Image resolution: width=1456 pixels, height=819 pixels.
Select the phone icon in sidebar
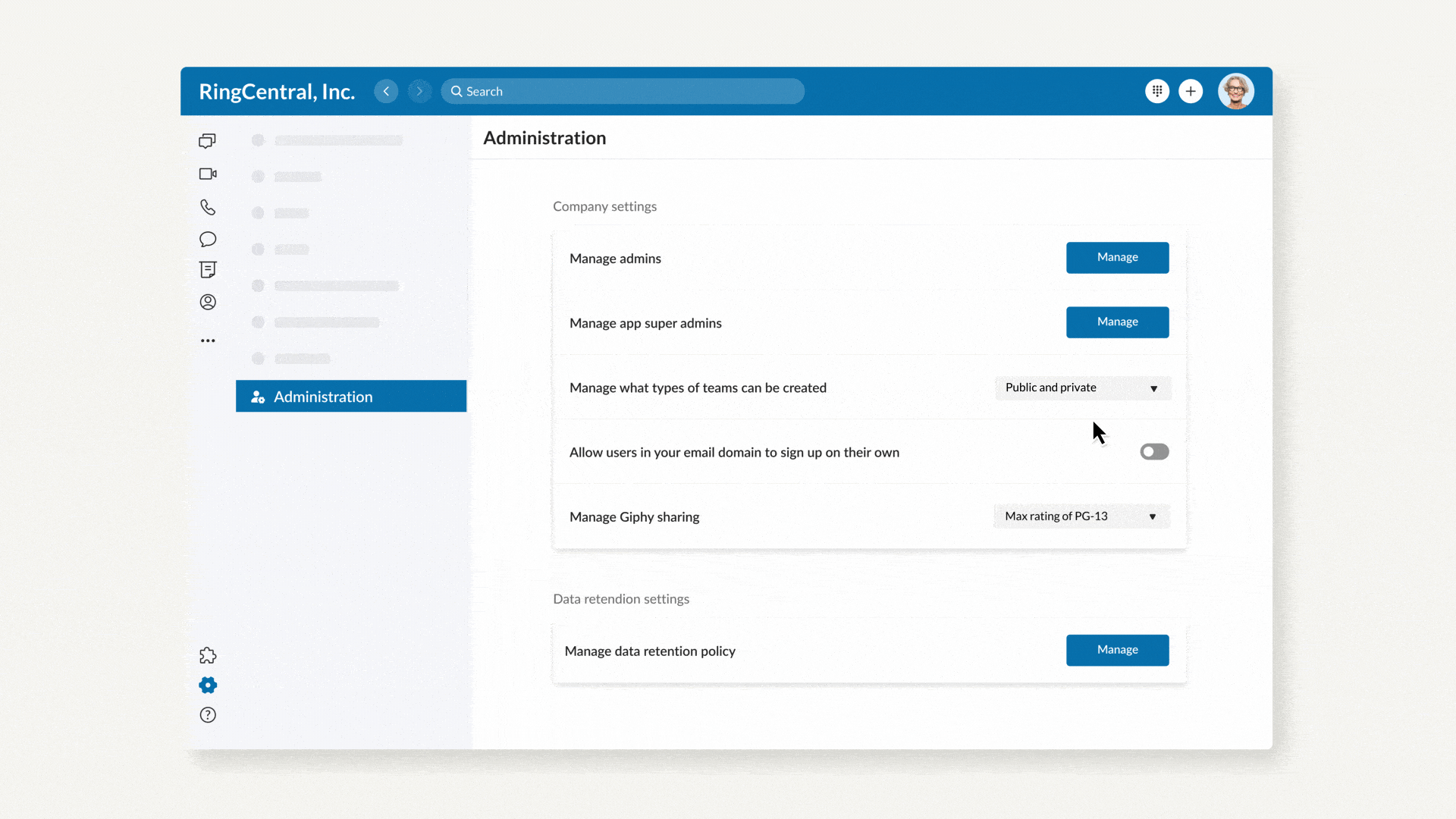[x=207, y=207]
